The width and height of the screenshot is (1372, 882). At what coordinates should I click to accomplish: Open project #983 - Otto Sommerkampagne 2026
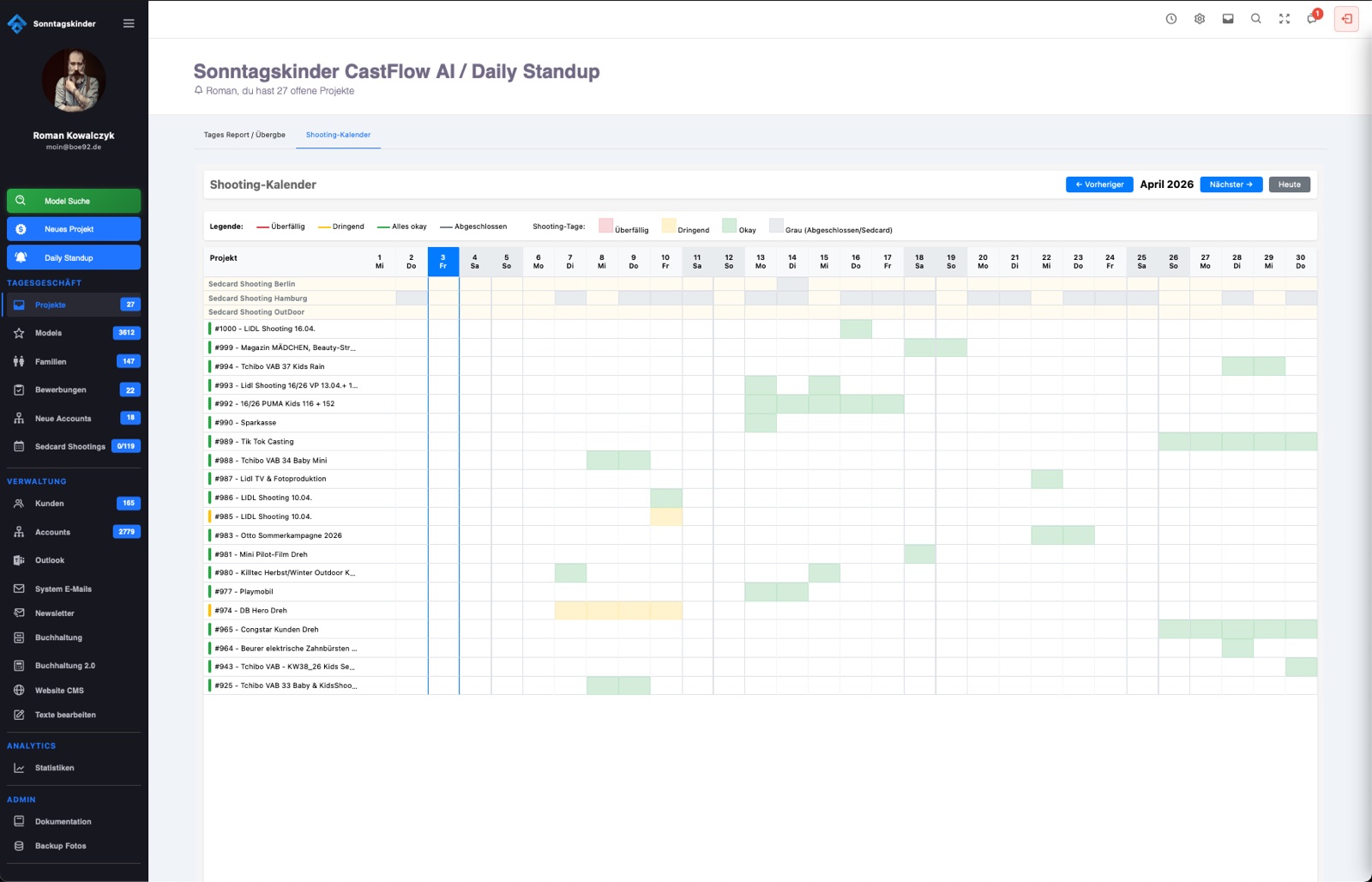(278, 535)
